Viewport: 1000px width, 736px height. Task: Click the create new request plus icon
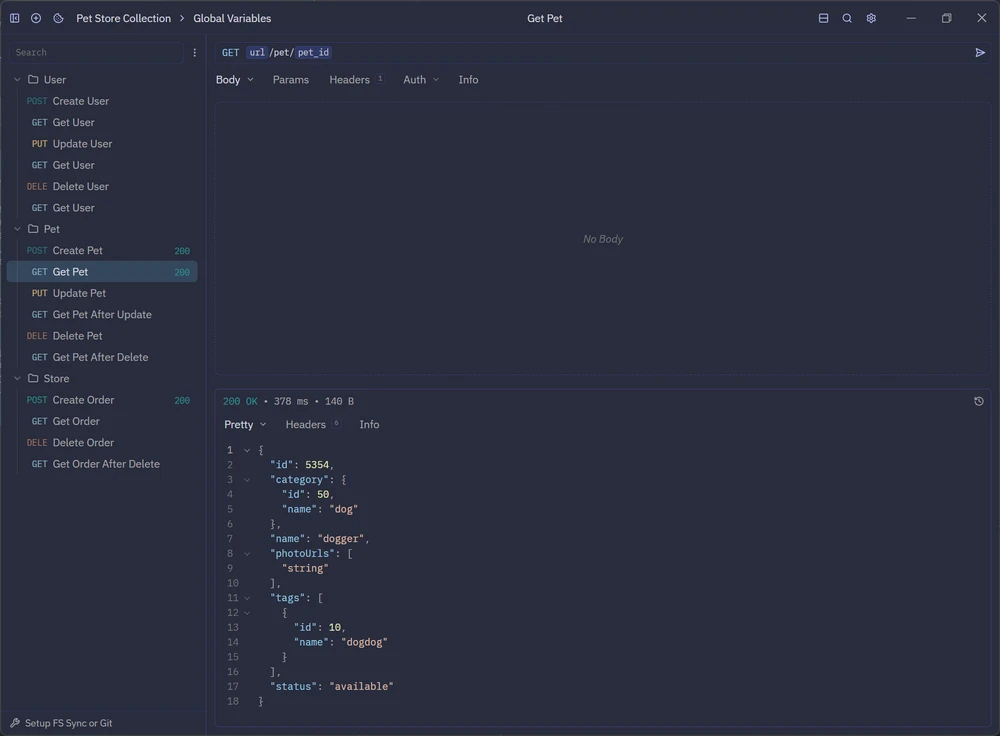click(x=36, y=18)
